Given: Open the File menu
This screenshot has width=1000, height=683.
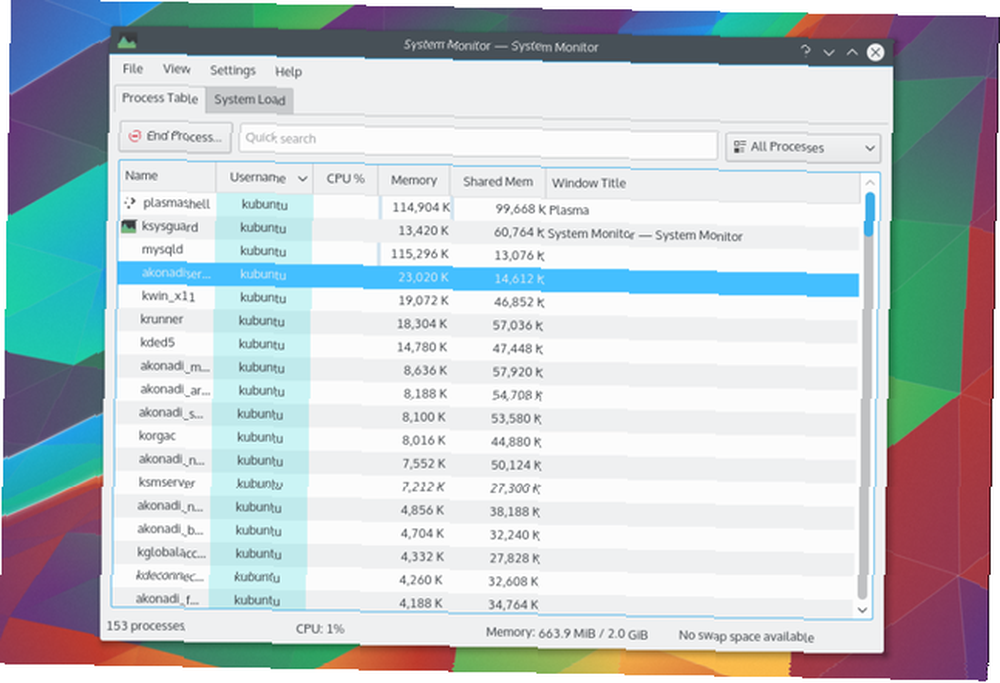Looking at the screenshot, I should coord(133,68).
